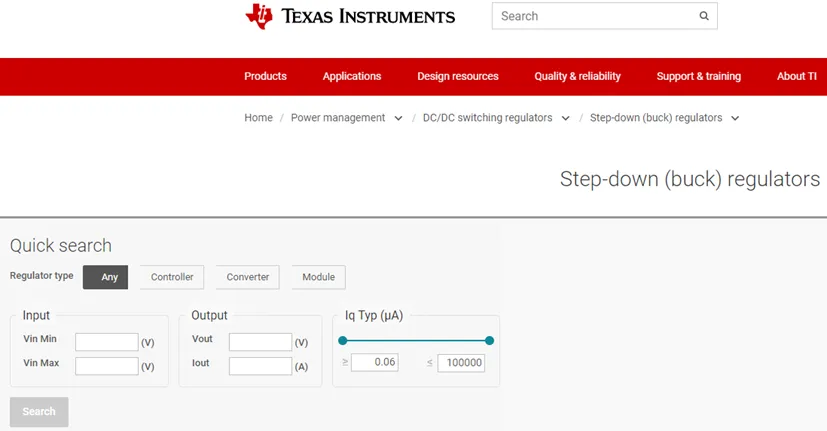Open the Applications menu
This screenshot has height=431, width=827.
[x=352, y=76]
